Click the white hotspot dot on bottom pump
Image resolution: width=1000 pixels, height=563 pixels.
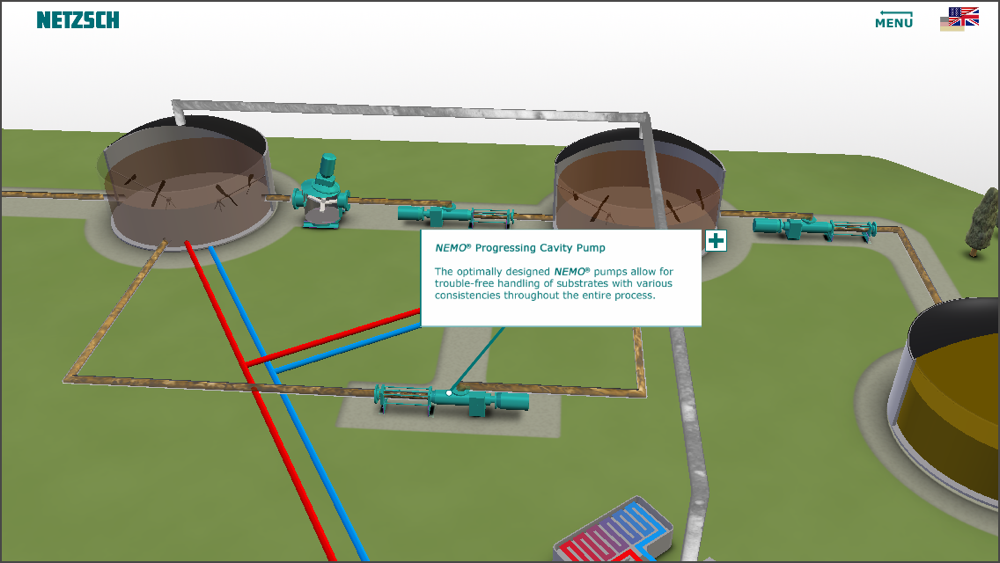pyautogui.click(x=449, y=393)
